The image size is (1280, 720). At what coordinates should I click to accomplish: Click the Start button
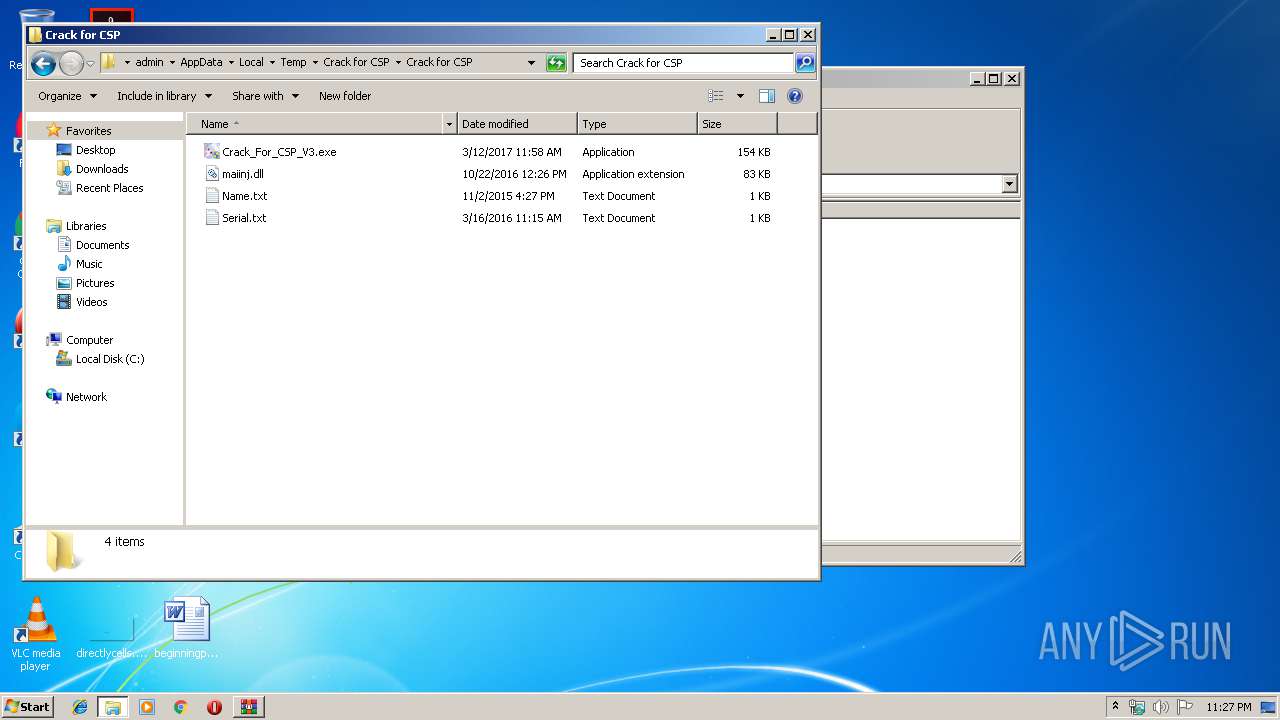pyautogui.click(x=27, y=707)
